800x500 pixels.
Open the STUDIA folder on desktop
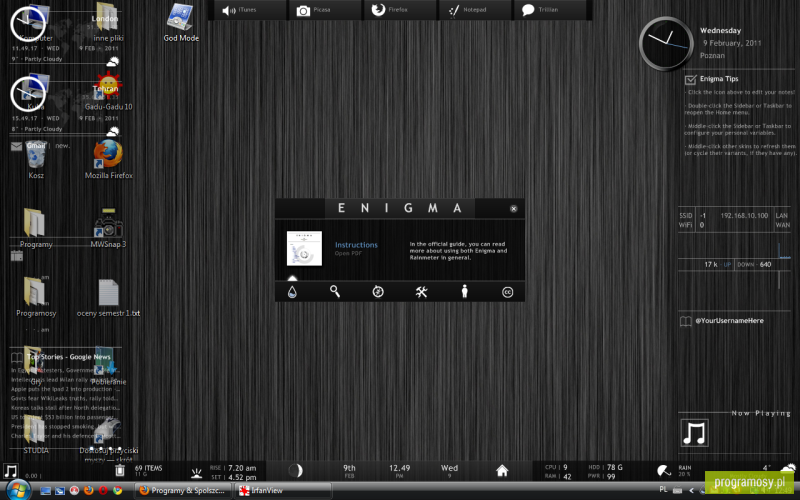coord(36,435)
